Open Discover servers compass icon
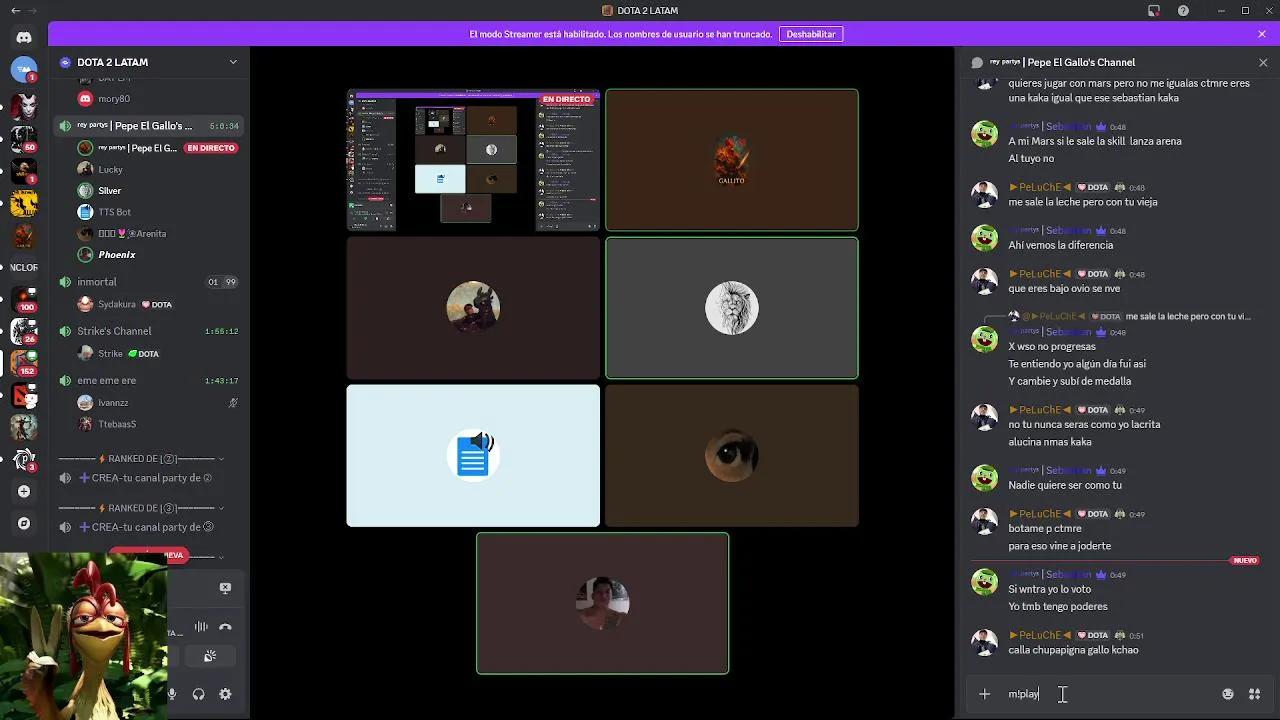Screen dimensions: 1280x720 click(x=24, y=523)
